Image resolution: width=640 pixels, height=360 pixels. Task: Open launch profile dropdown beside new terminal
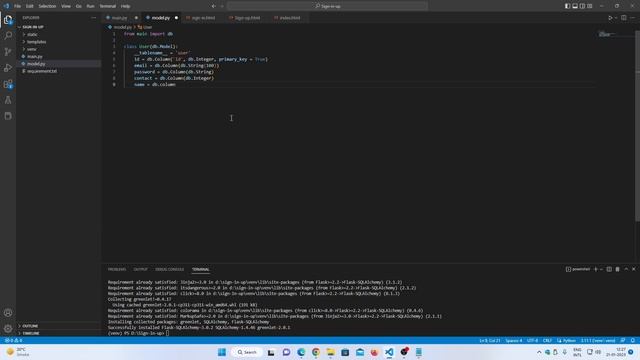click(601, 269)
